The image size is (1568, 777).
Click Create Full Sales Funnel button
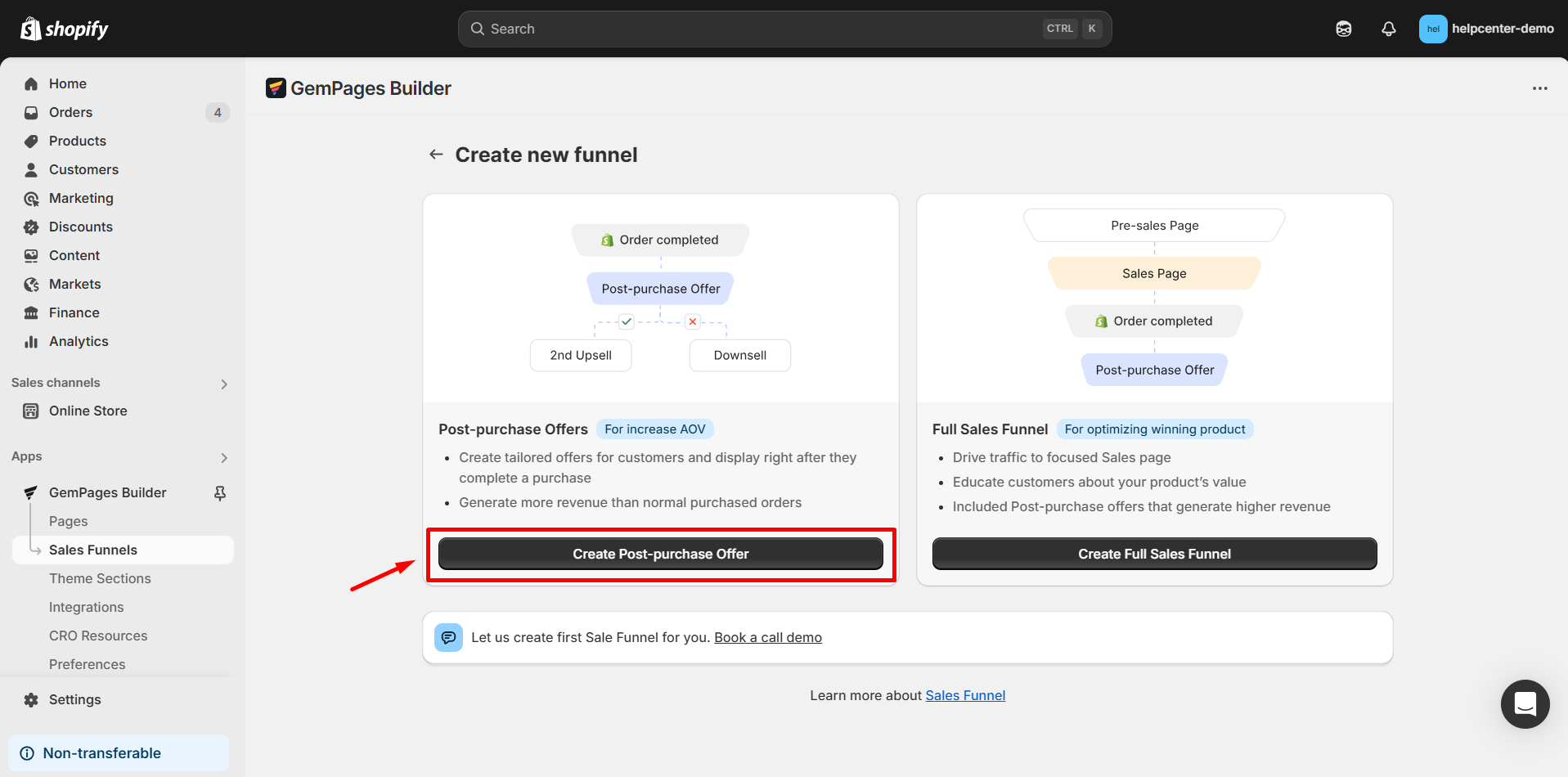[1153, 554]
